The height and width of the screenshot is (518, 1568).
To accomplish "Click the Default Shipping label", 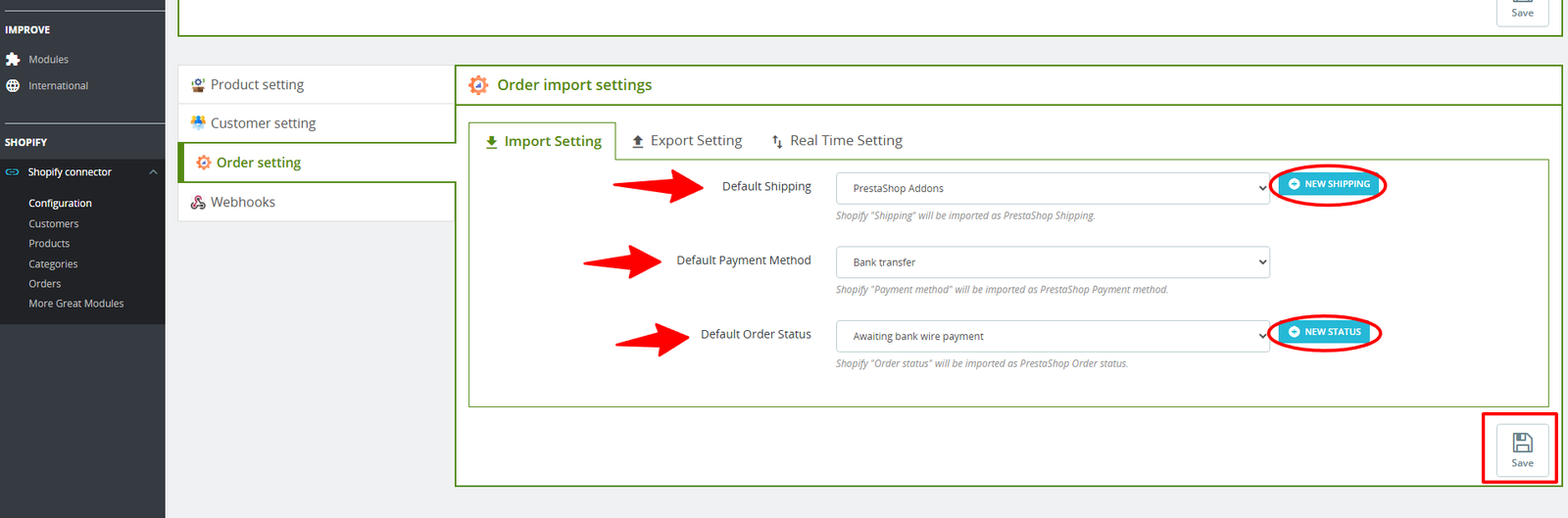I will pos(766,187).
